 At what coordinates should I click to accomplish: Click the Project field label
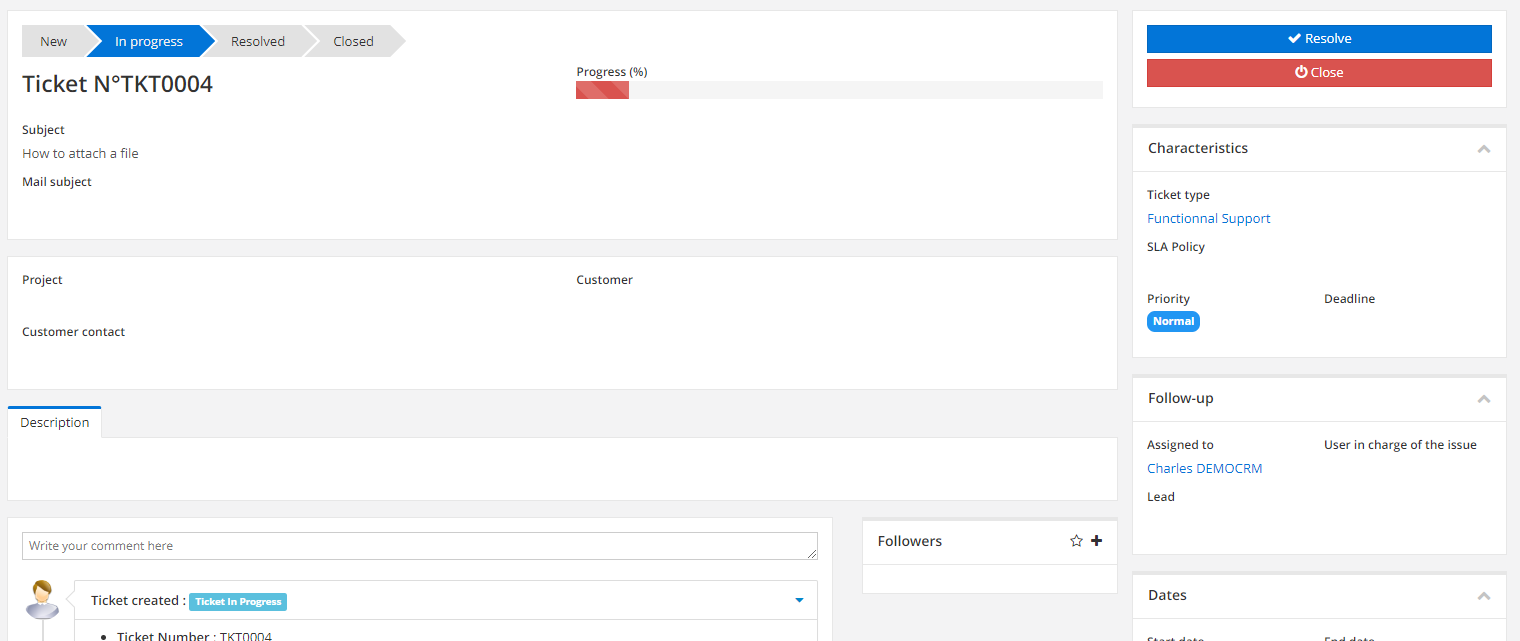pos(42,280)
